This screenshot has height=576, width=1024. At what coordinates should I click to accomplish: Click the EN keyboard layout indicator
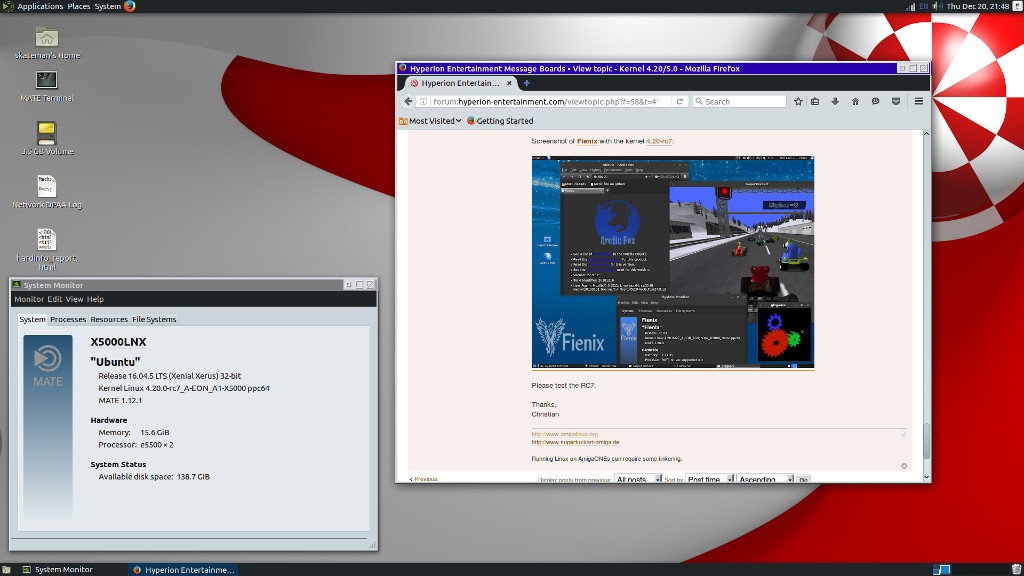pyautogui.click(x=923, y=7)
